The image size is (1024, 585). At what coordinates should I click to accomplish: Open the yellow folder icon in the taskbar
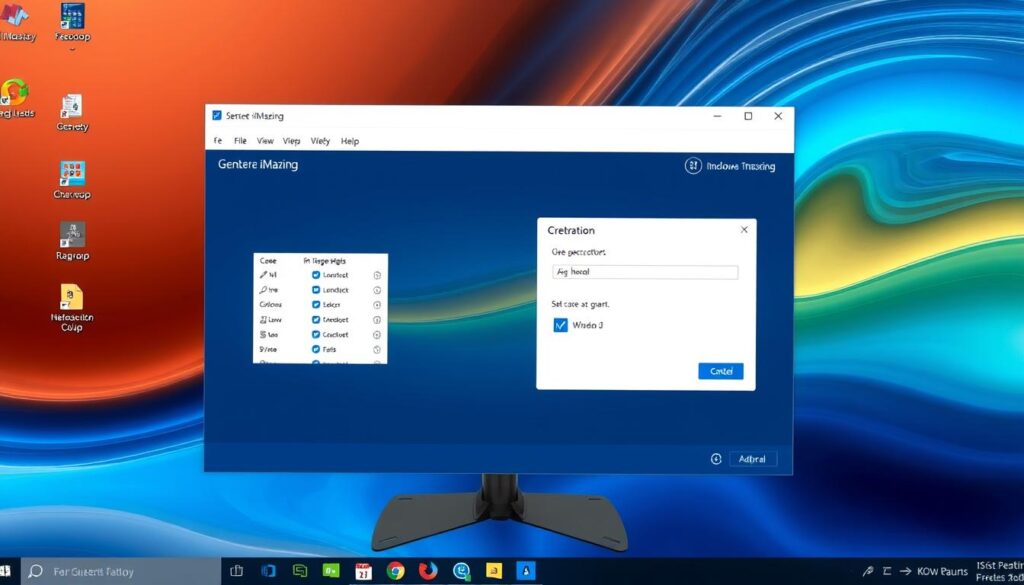click(494, 571)
